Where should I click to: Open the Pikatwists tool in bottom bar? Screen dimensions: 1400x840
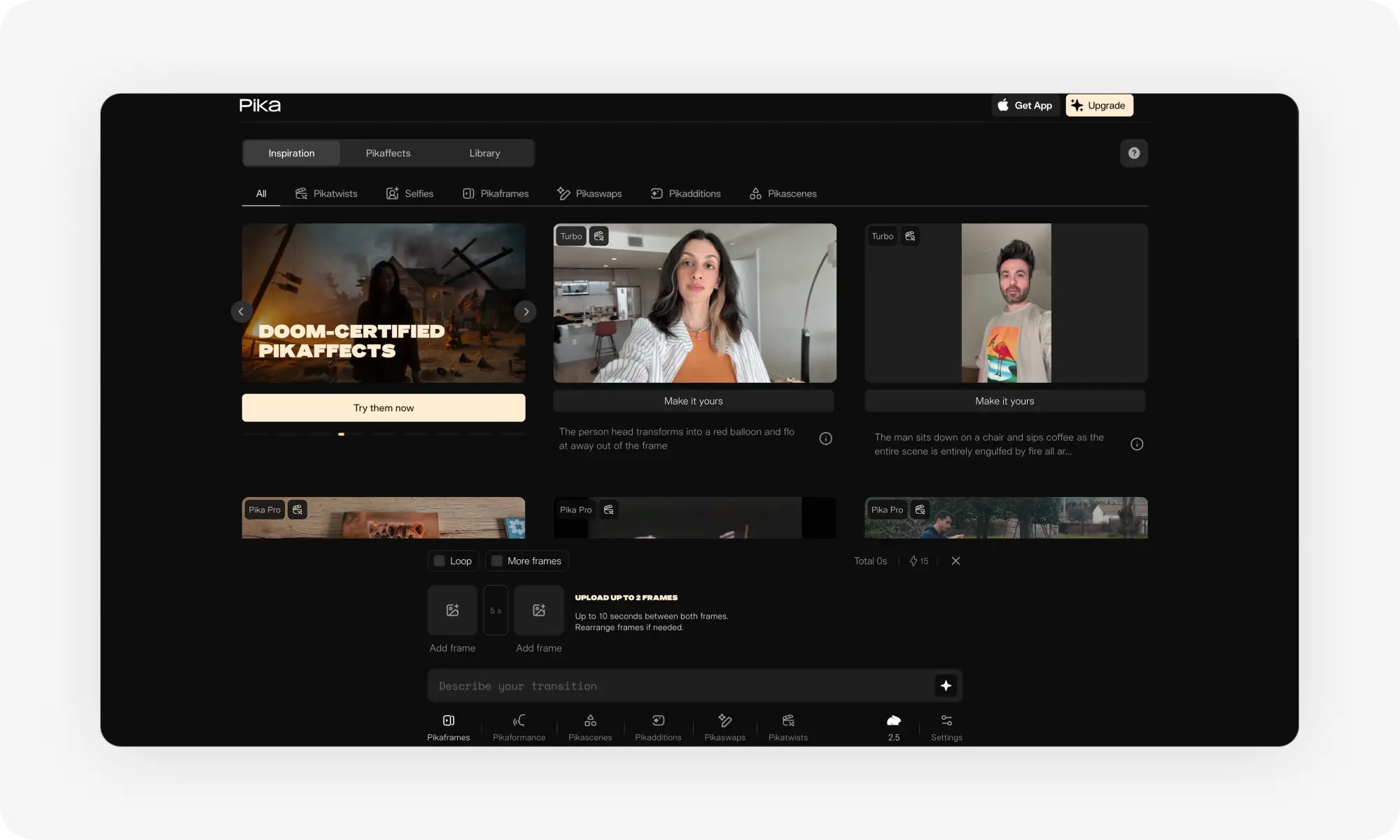(x=788, y=727)
